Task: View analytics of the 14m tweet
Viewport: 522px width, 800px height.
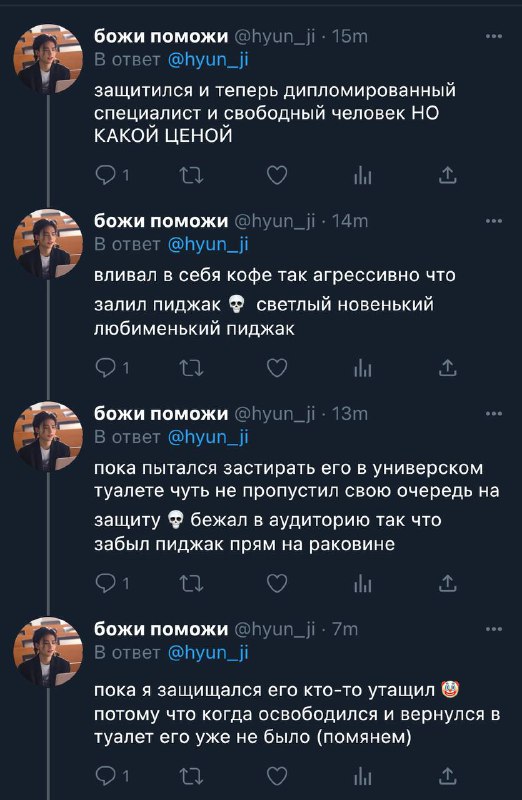Action: point(362,368)
